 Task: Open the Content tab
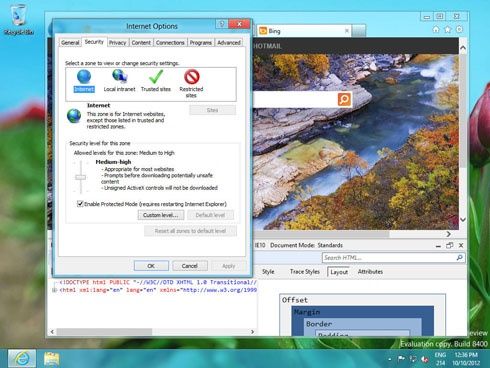click(141, 43)
